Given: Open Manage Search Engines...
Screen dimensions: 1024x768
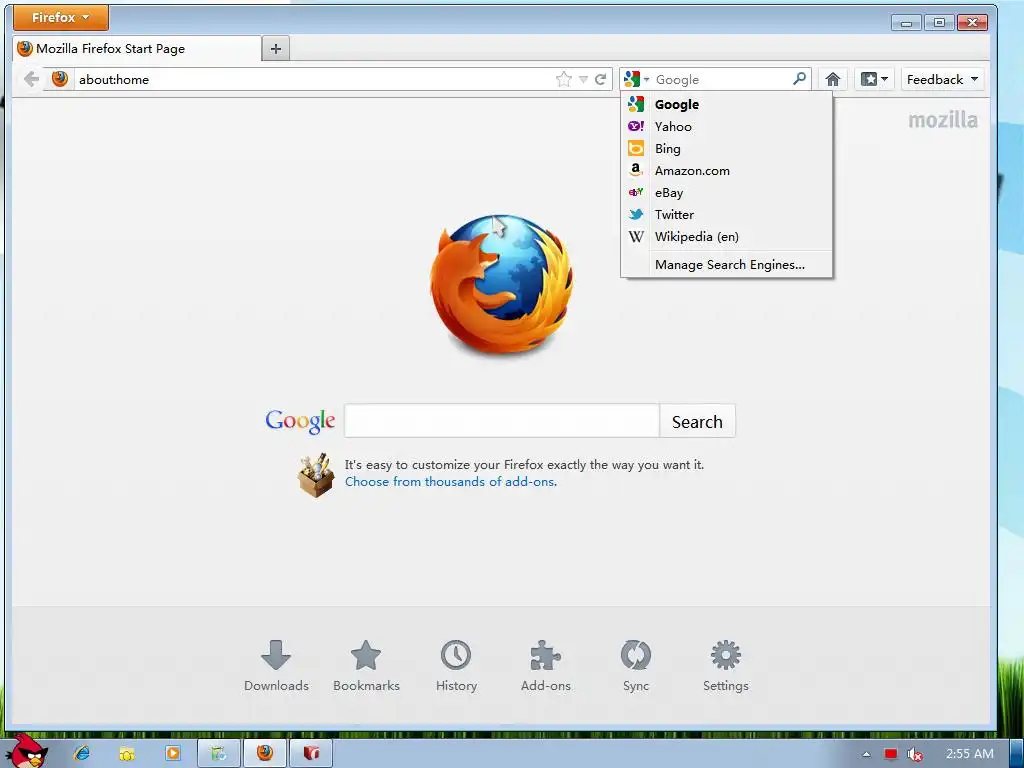Looking at the screenshot, I should tap(726, 264).
